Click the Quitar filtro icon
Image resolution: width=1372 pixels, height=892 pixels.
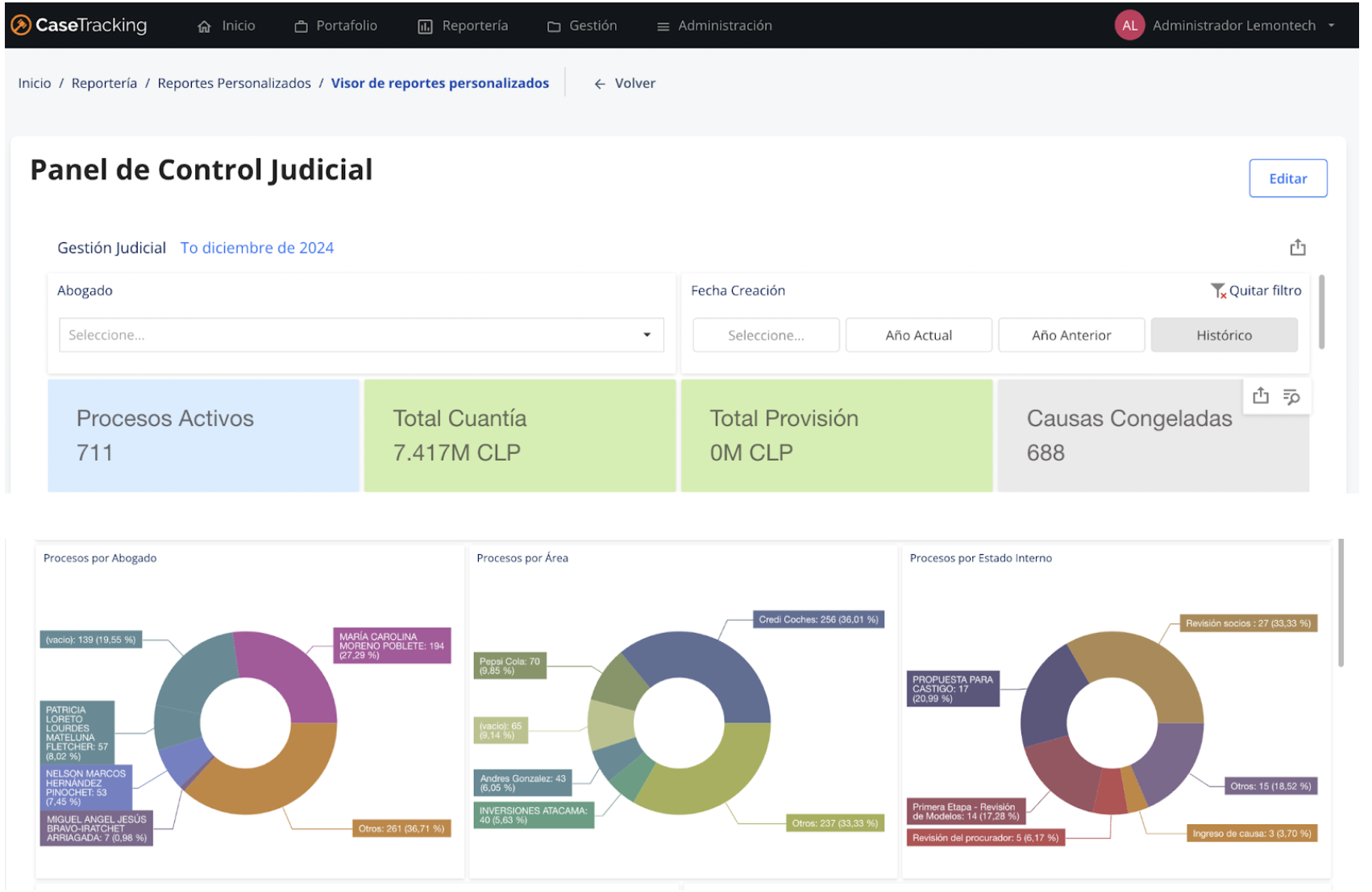point(1218,290)
